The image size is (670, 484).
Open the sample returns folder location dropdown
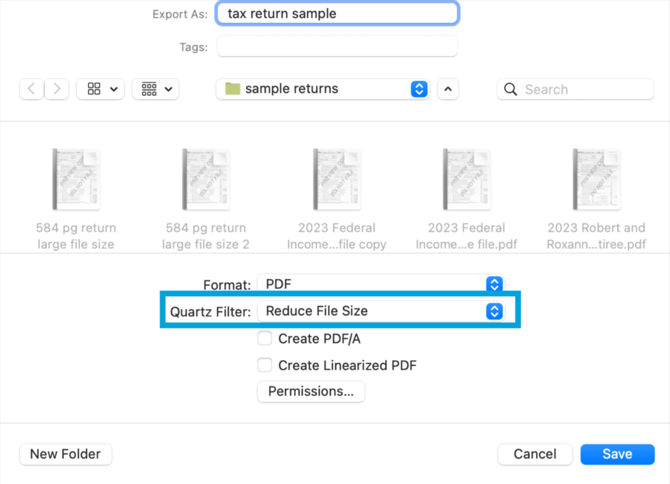click(324, 89)
